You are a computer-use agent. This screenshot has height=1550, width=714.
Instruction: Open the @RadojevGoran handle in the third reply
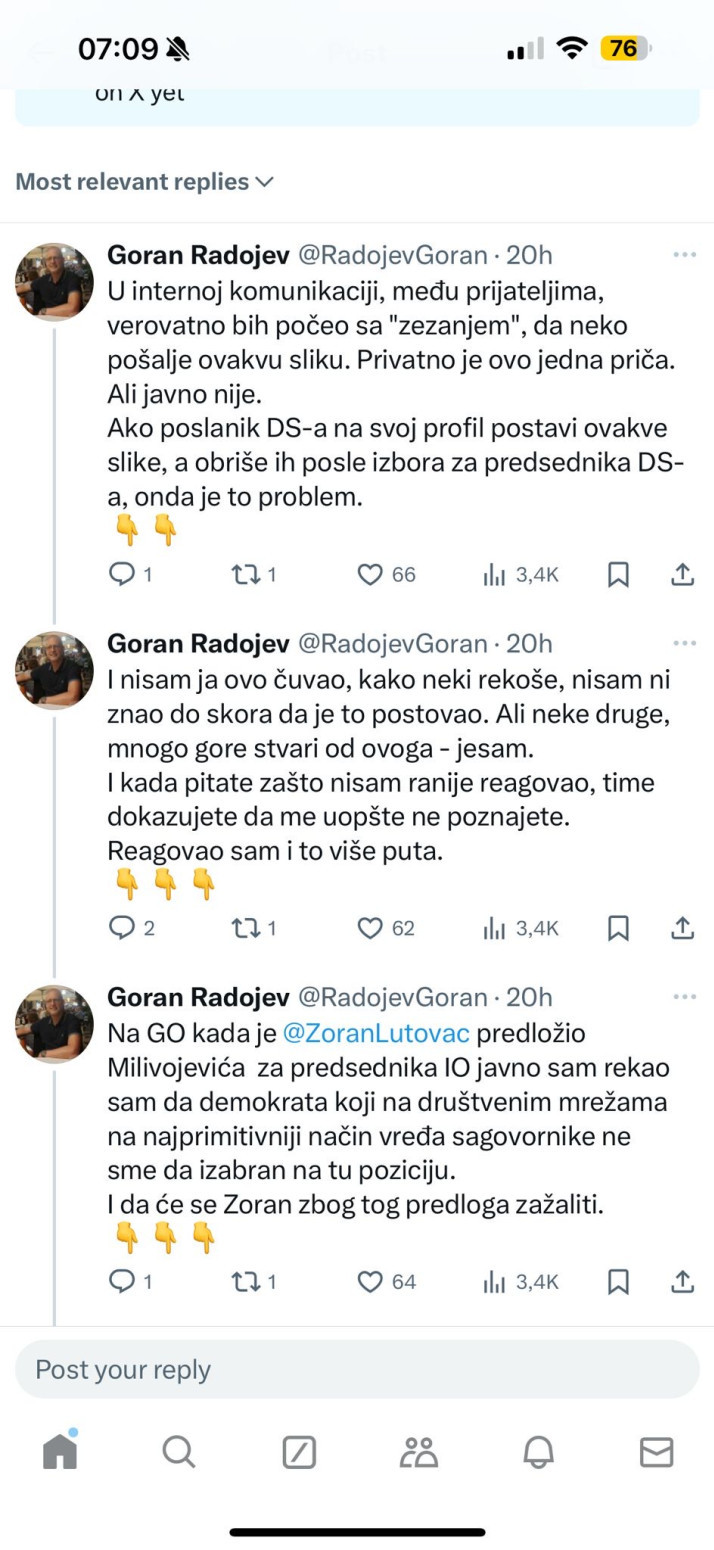[392, 997]
